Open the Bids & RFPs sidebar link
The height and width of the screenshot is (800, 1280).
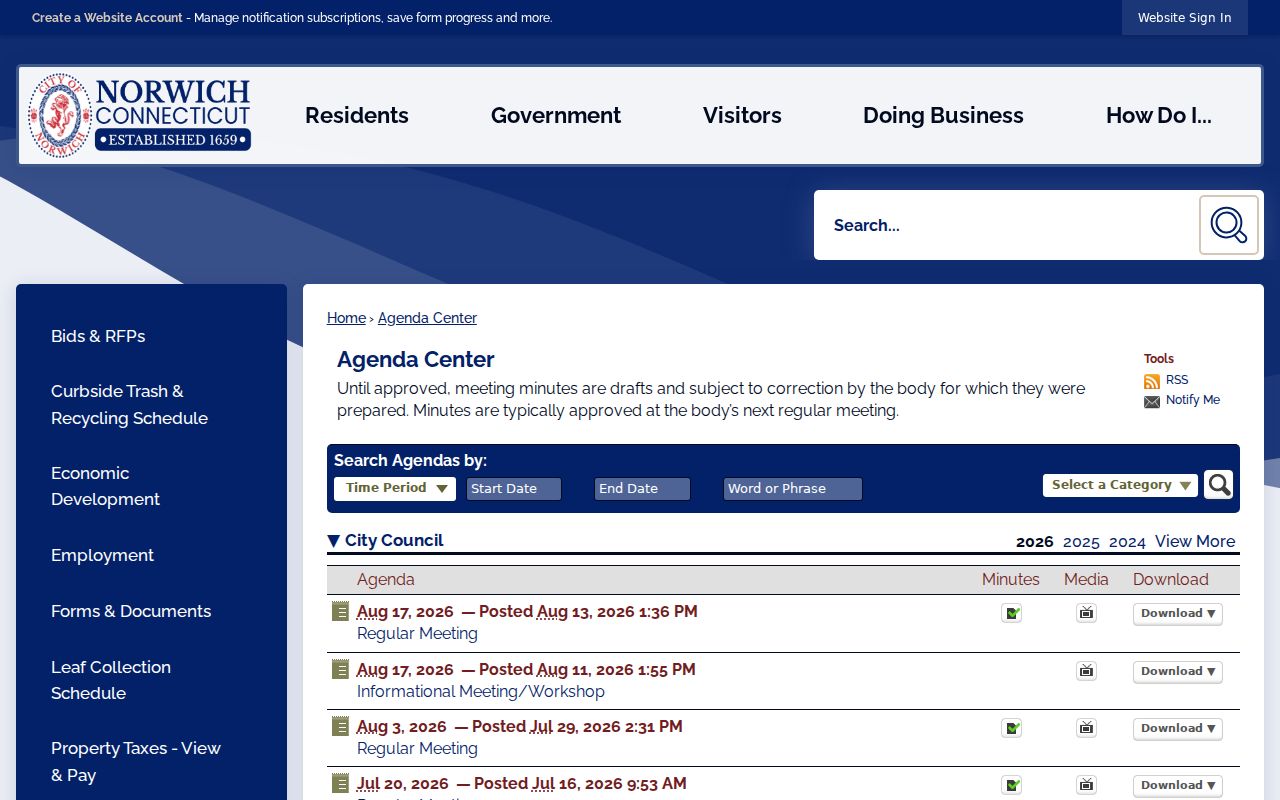click(98, 336)
